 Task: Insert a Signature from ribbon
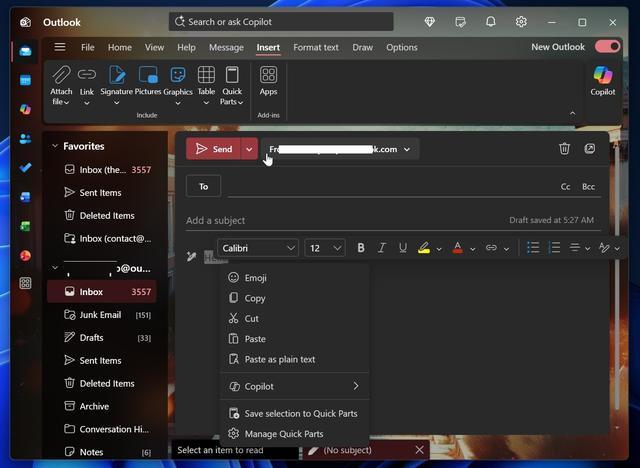tap(117, 86)
